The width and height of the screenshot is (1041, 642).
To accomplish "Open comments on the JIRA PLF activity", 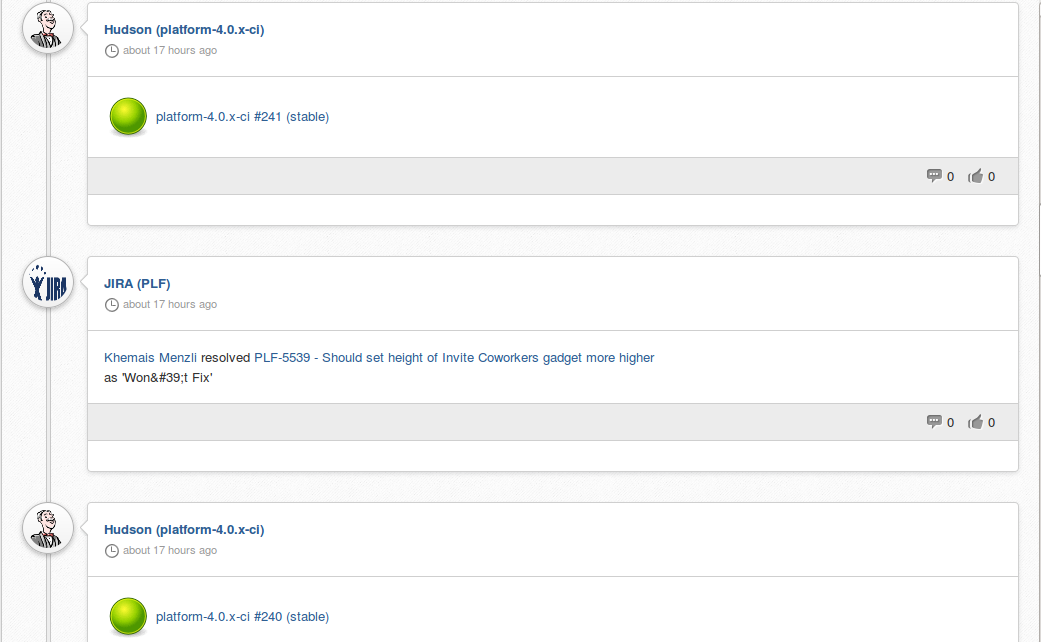I will pos(940,422).
